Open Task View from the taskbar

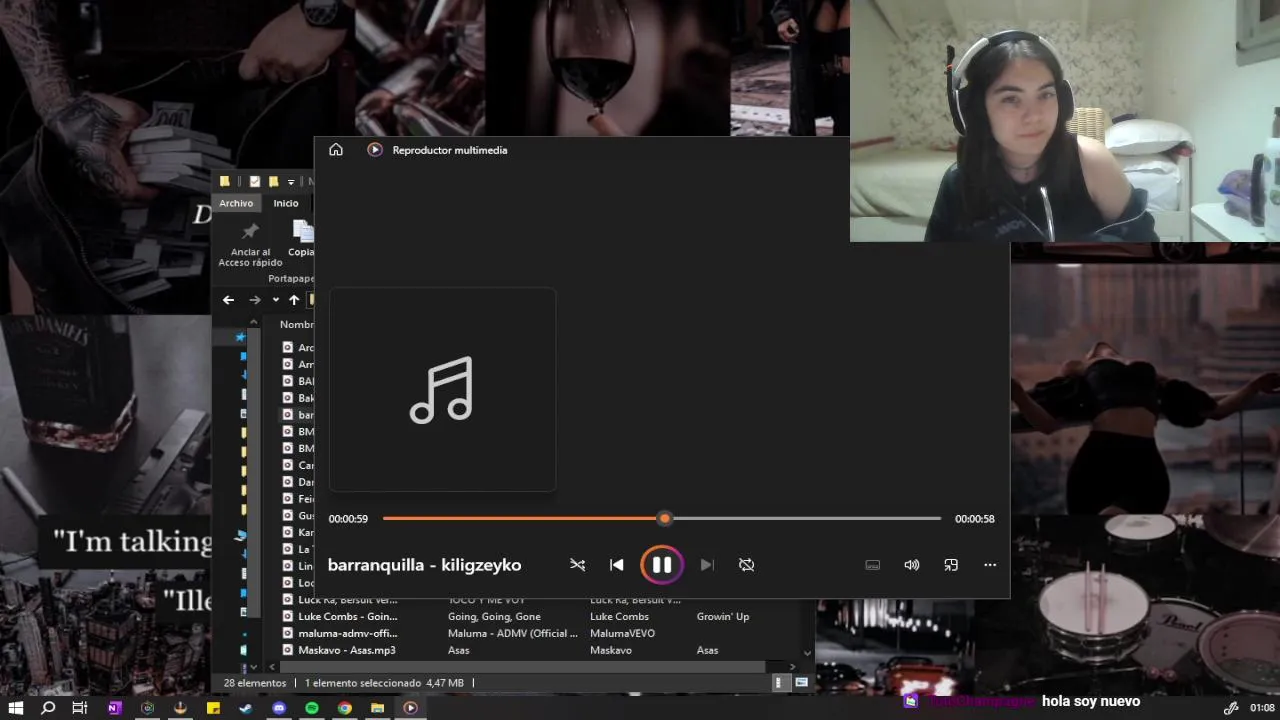pos(80,708)
